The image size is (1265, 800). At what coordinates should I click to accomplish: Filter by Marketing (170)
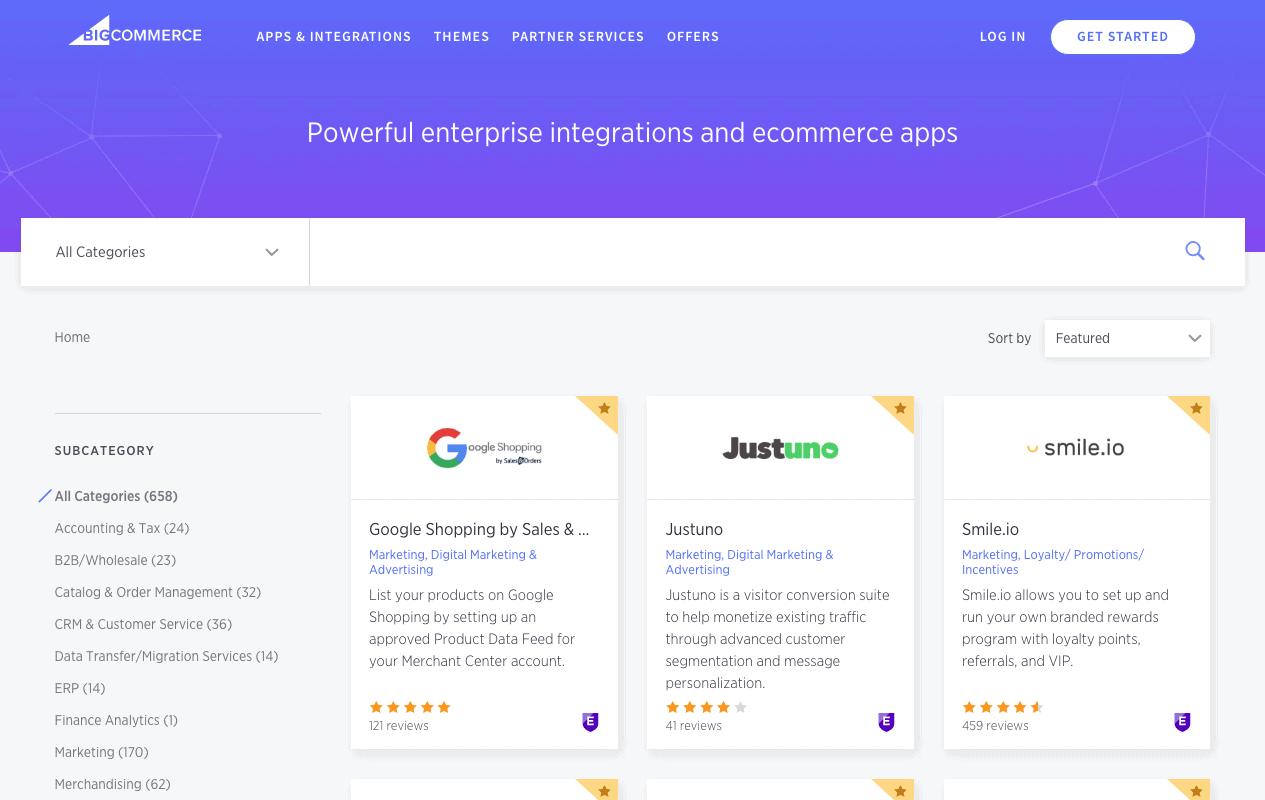point(101,752)
